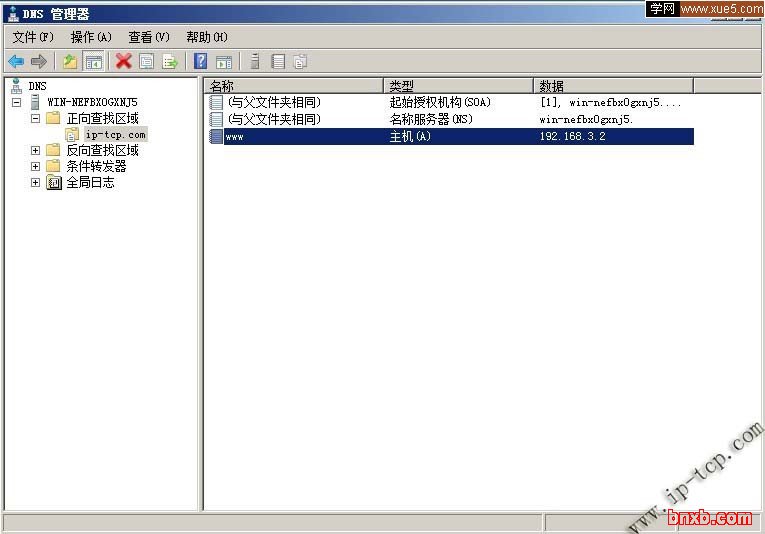Toggle the Show/Hide Console Tree button
Viewport: 765px width, 534px height.
pyautogui.click(x=93, y=61)
